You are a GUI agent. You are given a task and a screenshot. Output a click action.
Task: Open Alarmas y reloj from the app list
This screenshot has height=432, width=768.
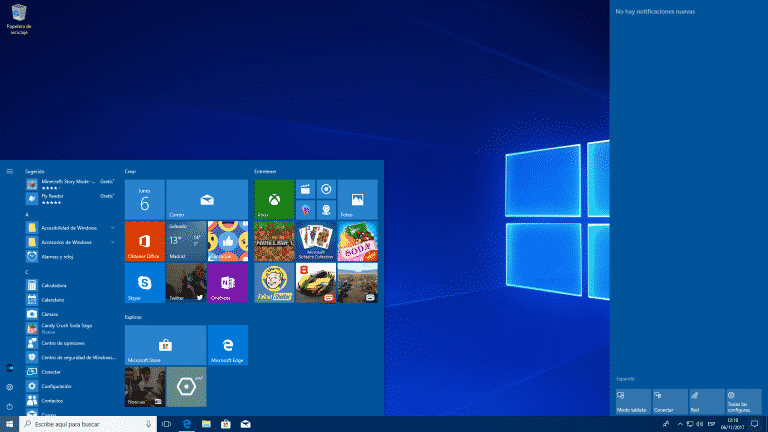coord(71,257)
